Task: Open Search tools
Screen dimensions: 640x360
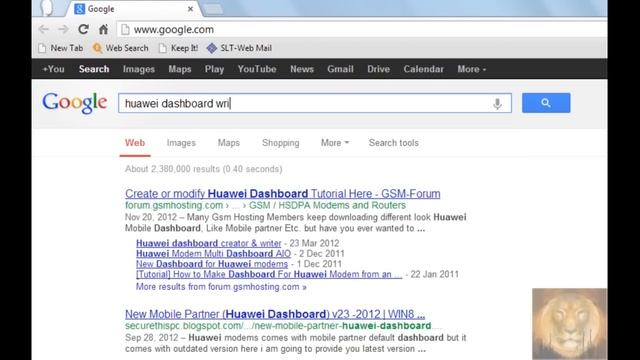Action: point(394,143)
